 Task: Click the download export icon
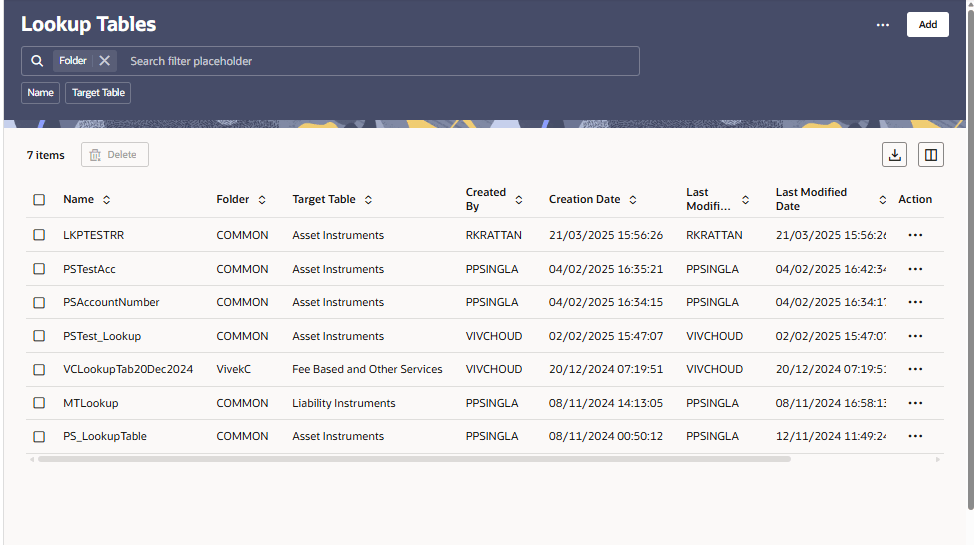pos(894,155)
